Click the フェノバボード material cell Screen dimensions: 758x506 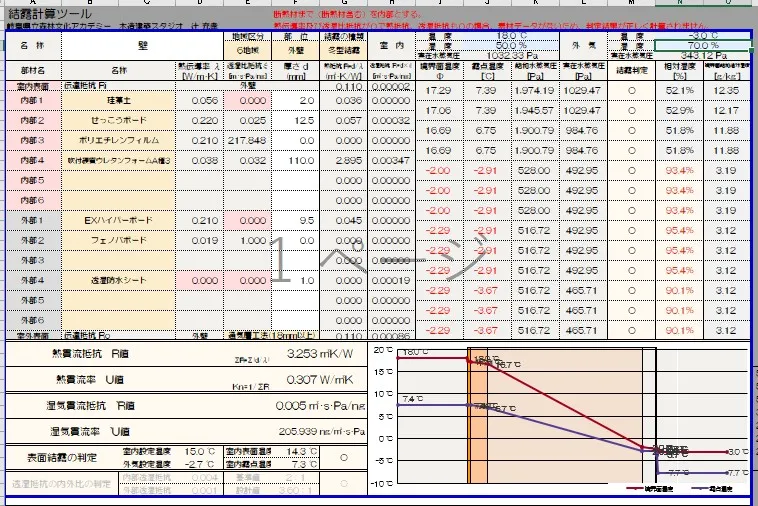click(x=119, y=241)
